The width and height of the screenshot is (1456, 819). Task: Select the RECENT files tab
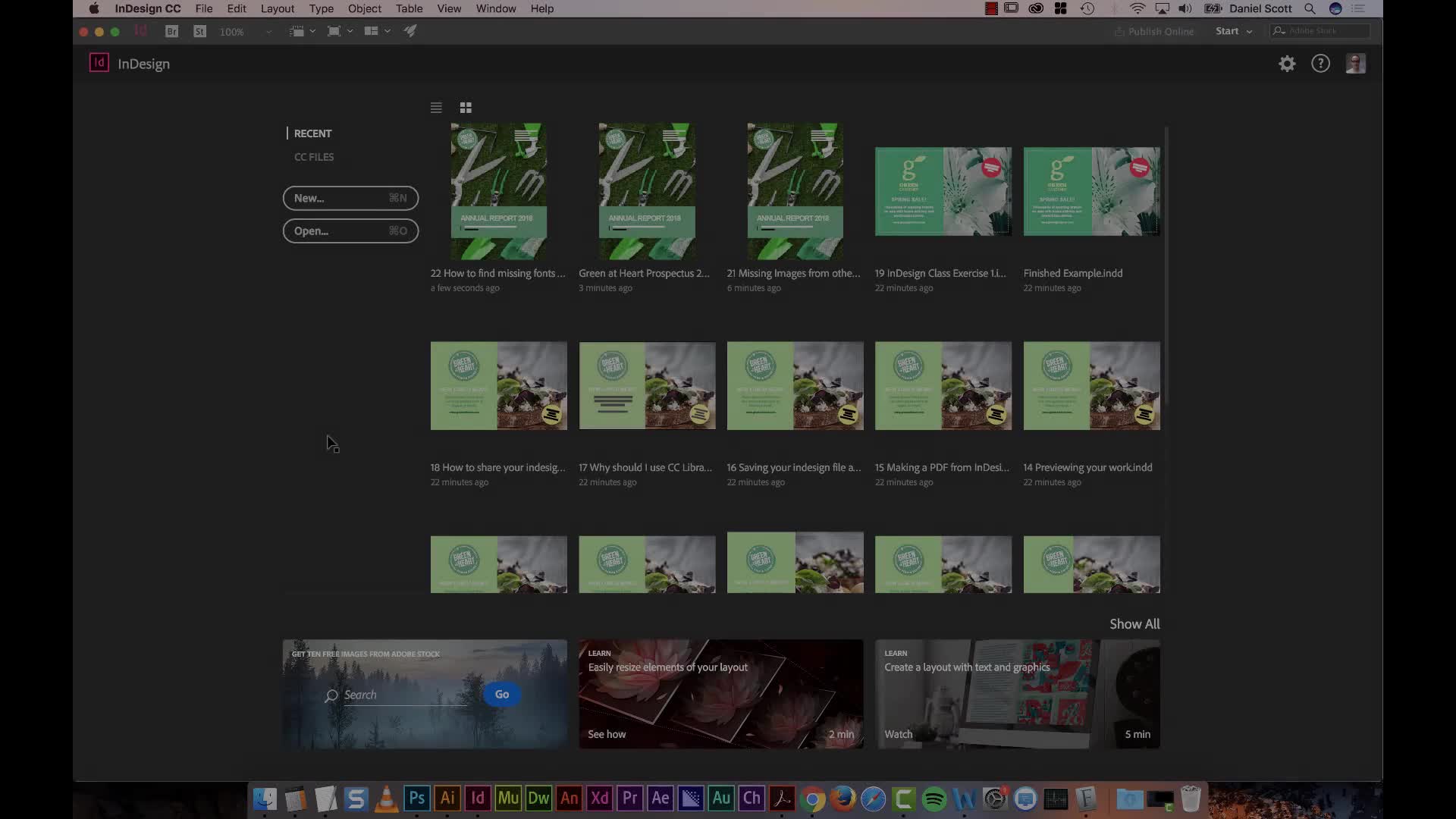pos(312,133)
